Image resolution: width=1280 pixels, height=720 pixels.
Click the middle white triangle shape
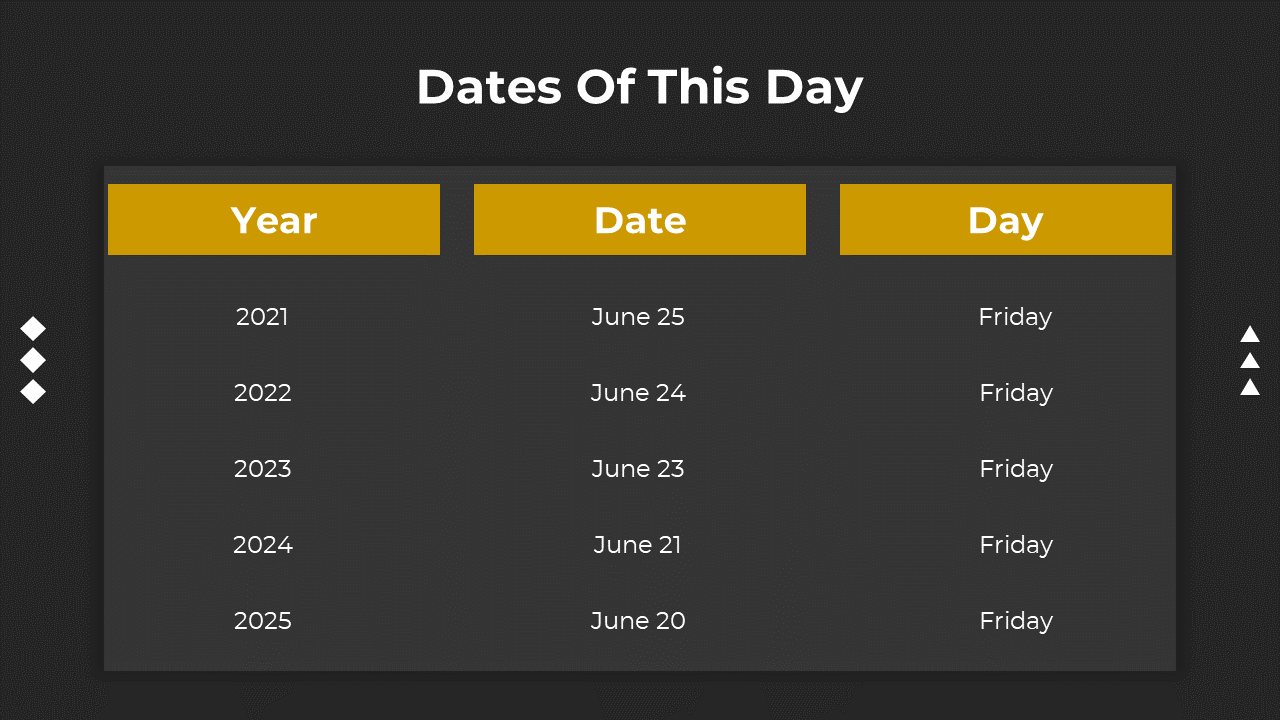click(x=1250, y=360)
